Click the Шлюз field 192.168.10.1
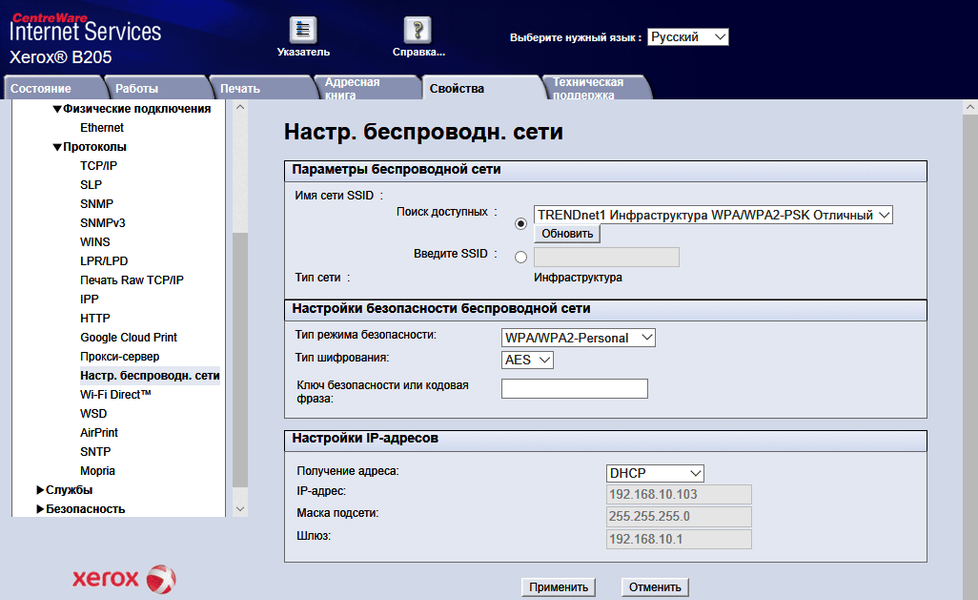The width and height of the screenshot is (978, 600). point(679,539)
